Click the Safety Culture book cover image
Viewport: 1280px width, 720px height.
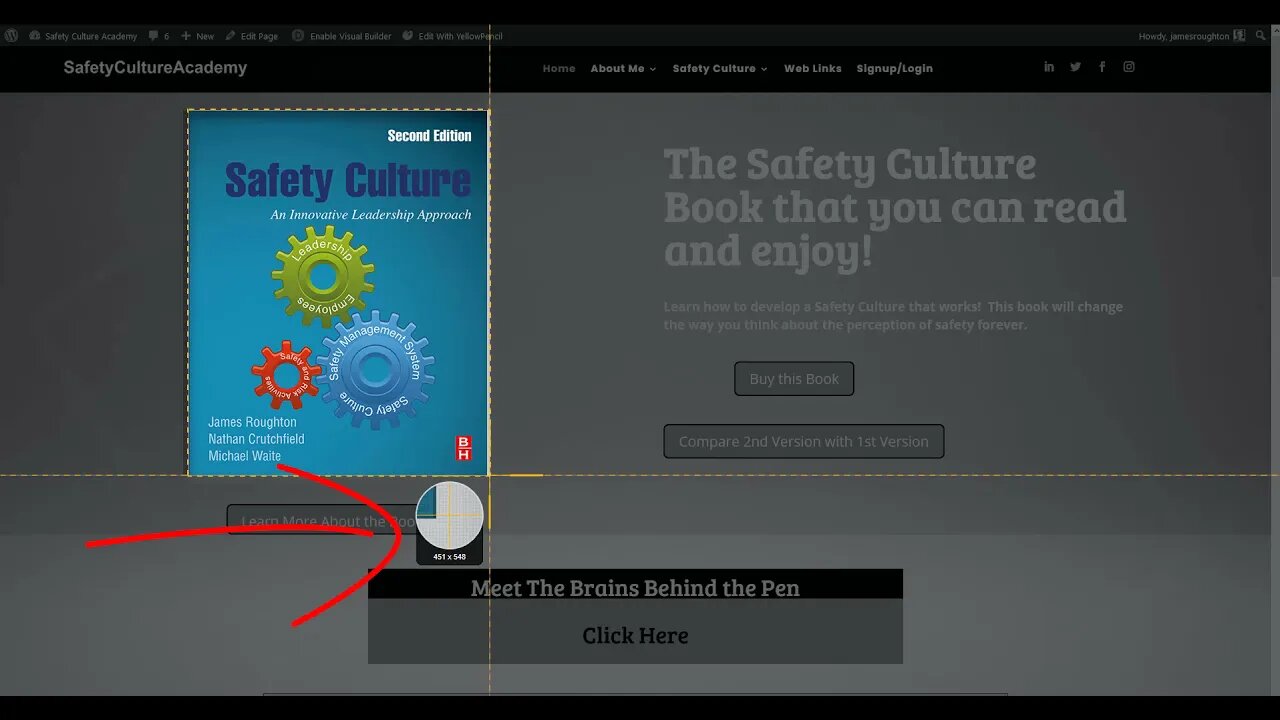click(x=338, y=292)
